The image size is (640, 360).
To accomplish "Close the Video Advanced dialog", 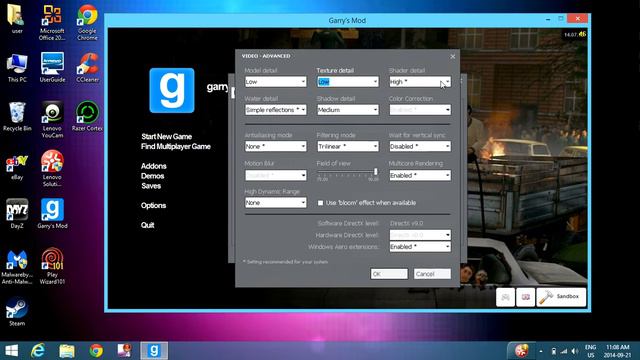I will pyautogui.click(x=453, y=56).
